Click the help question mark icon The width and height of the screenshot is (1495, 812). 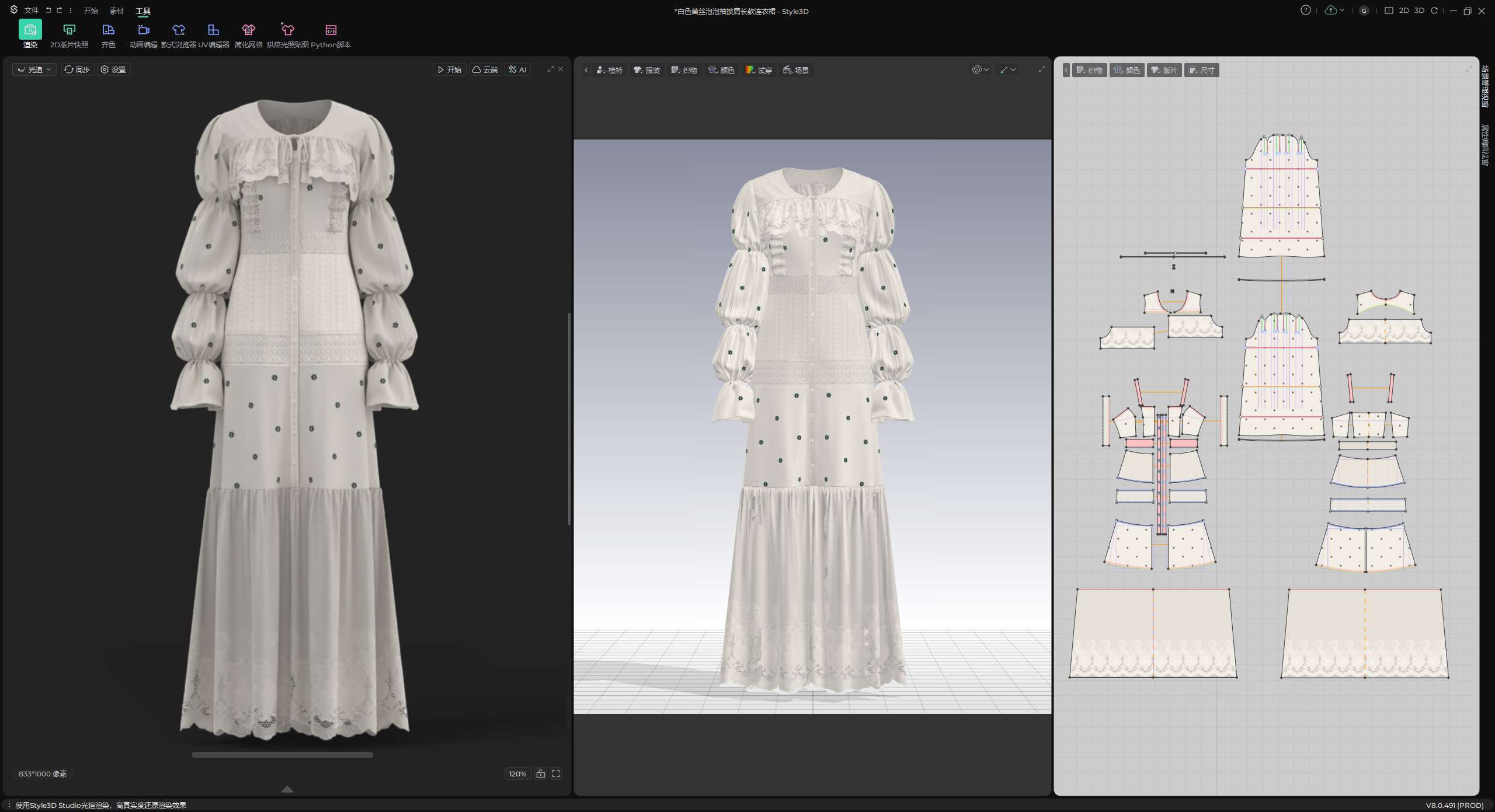(1305, 11)
